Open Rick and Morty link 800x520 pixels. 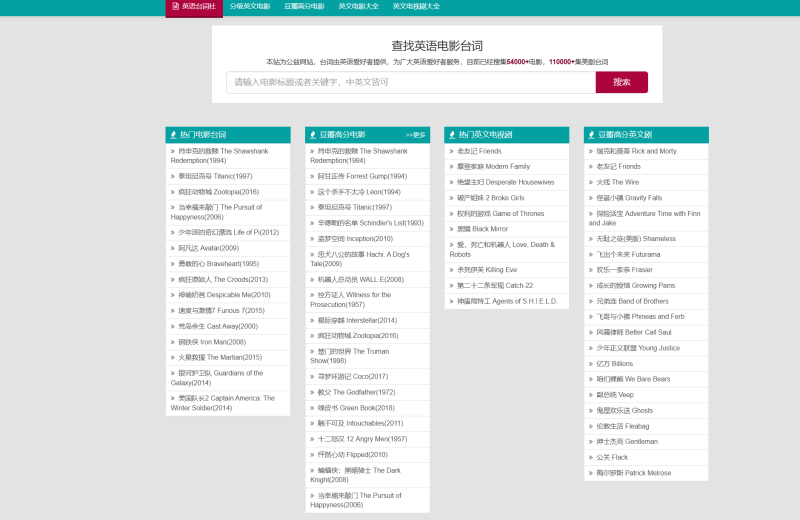tap(636, 152)
